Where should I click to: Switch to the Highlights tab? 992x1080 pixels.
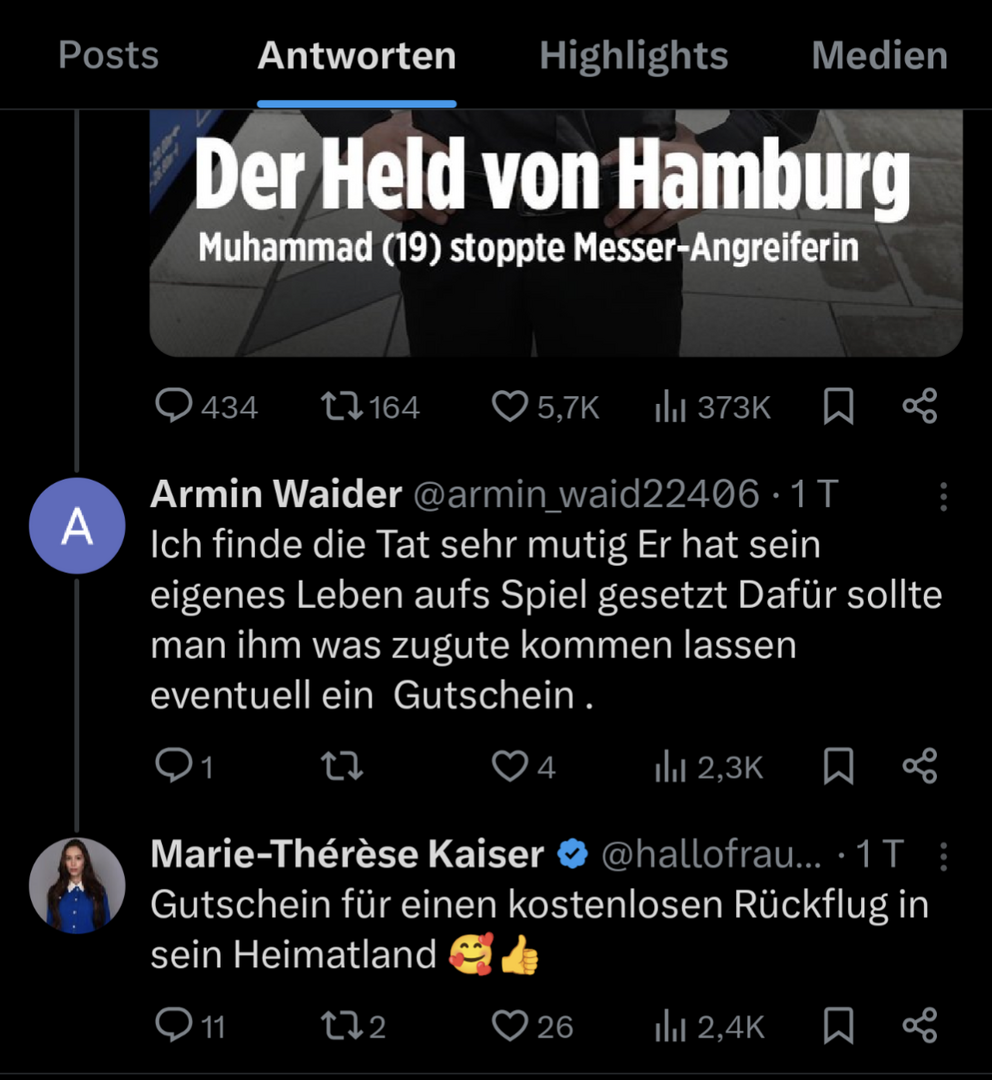[633, 55]
